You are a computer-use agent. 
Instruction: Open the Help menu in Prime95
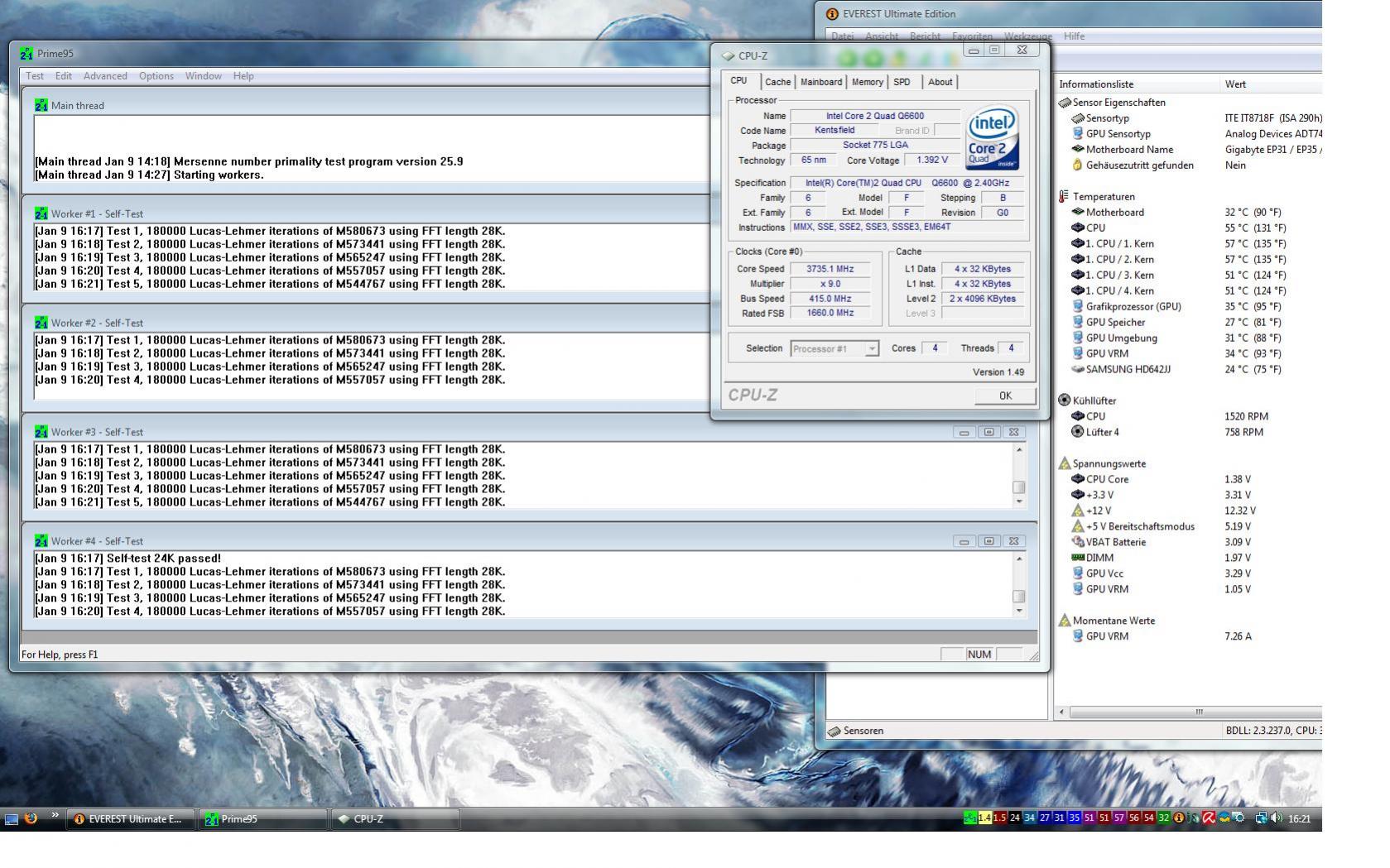(x=243, y=76)
